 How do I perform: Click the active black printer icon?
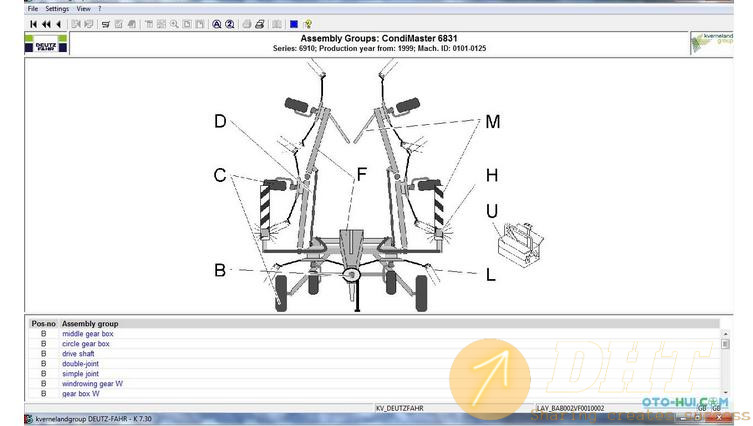pos(260,24)
